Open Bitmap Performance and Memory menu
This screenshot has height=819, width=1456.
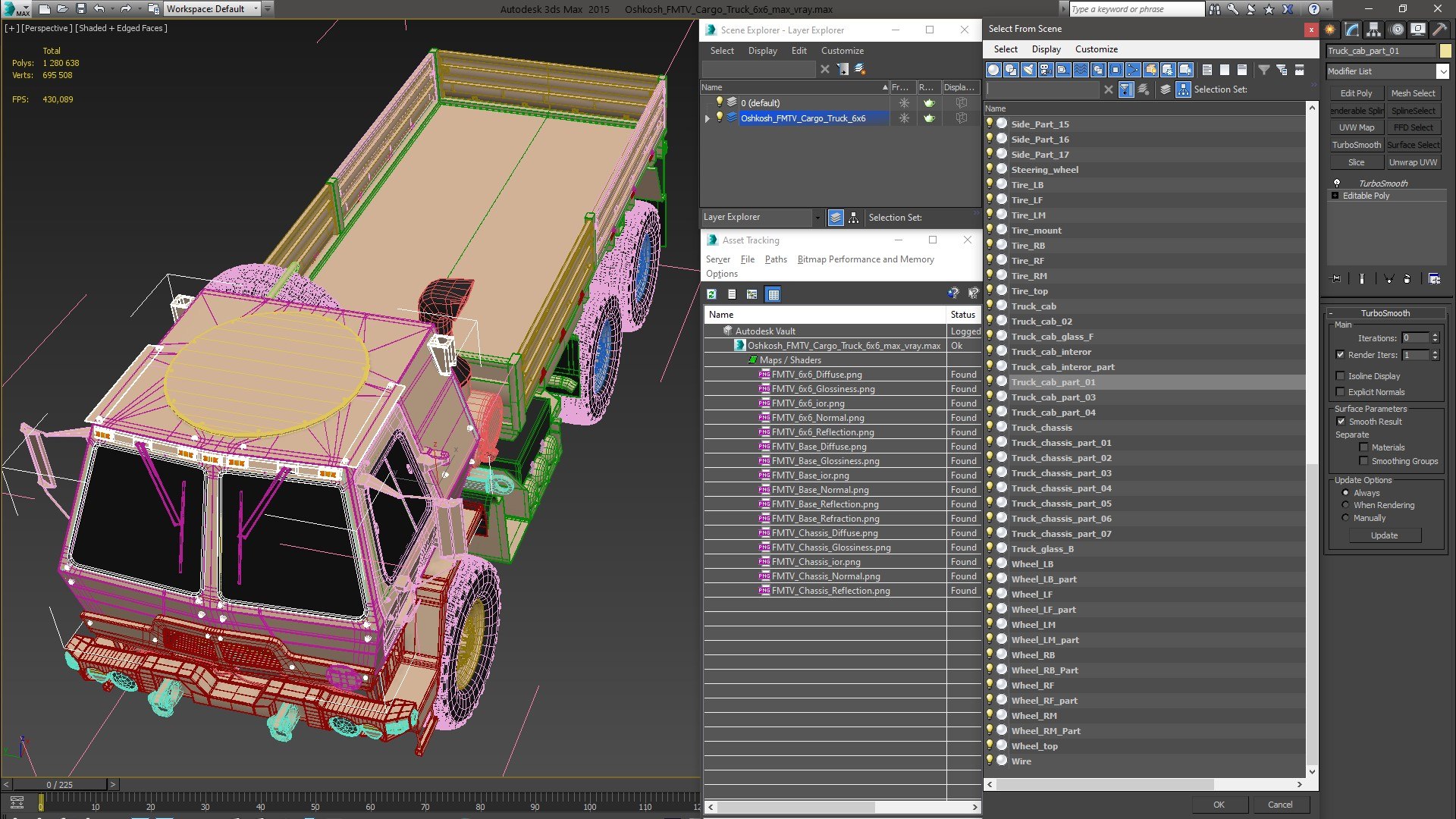click(x=865, y=259)
